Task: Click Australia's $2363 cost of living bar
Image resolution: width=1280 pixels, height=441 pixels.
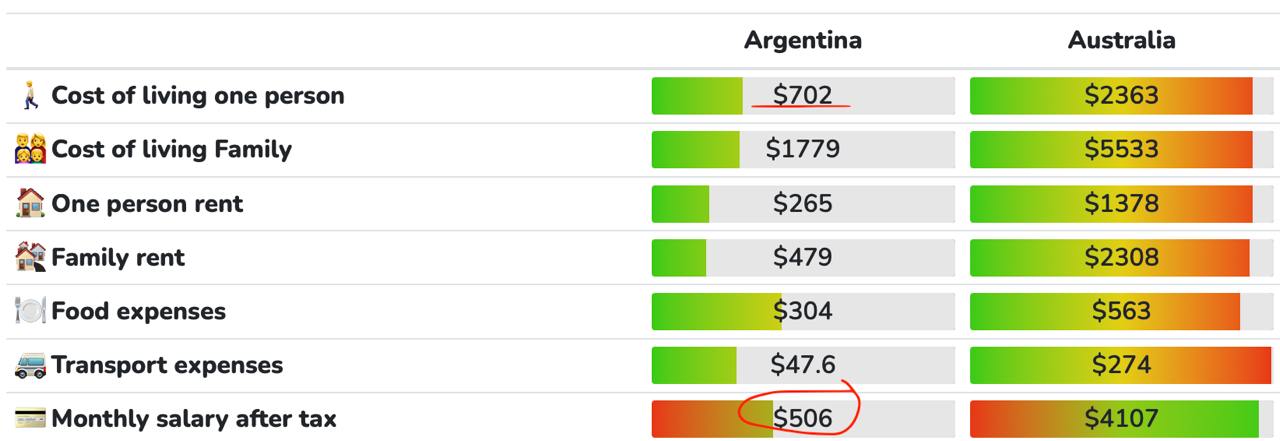Action: (x=1121, y=96)
